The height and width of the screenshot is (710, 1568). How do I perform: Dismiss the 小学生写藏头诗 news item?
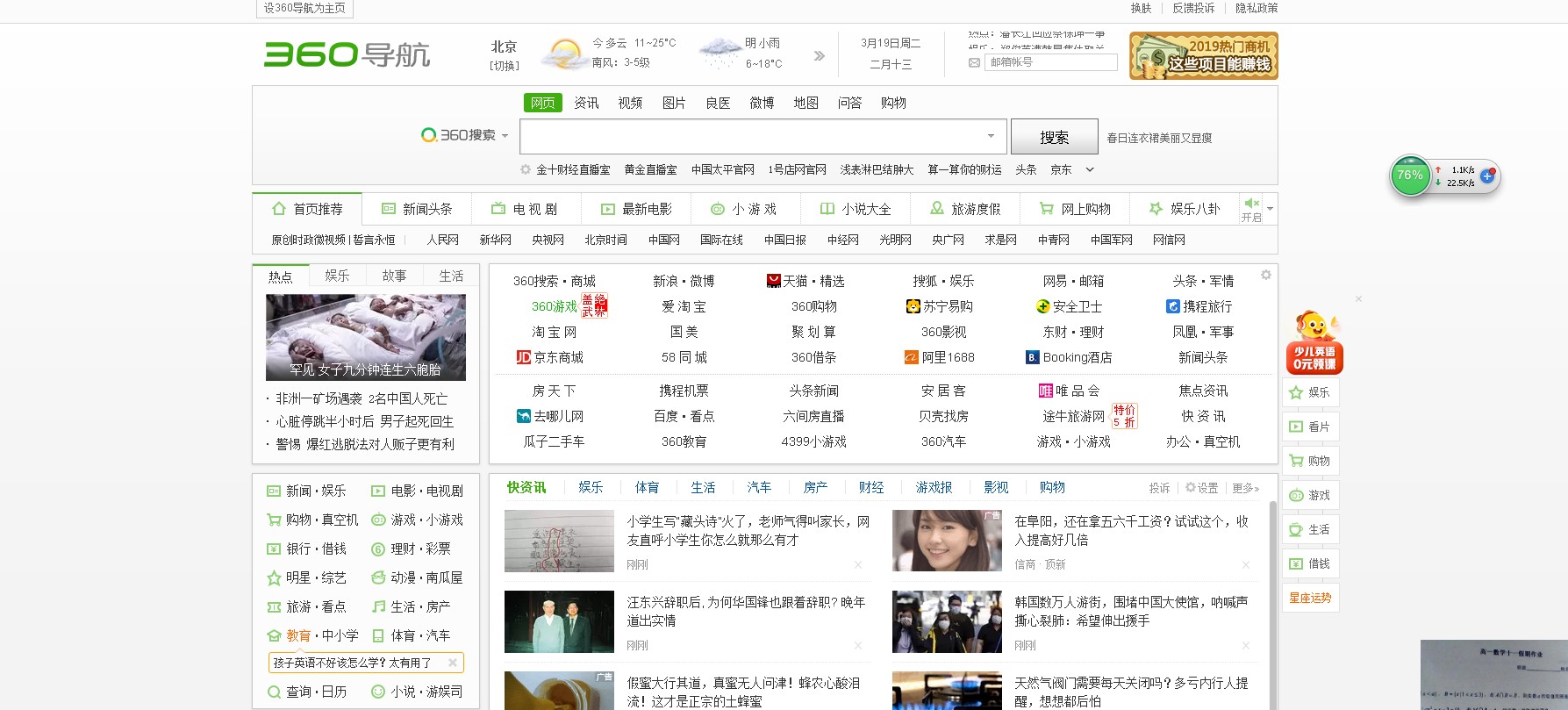pyautogui.click(x=858, y=564)
